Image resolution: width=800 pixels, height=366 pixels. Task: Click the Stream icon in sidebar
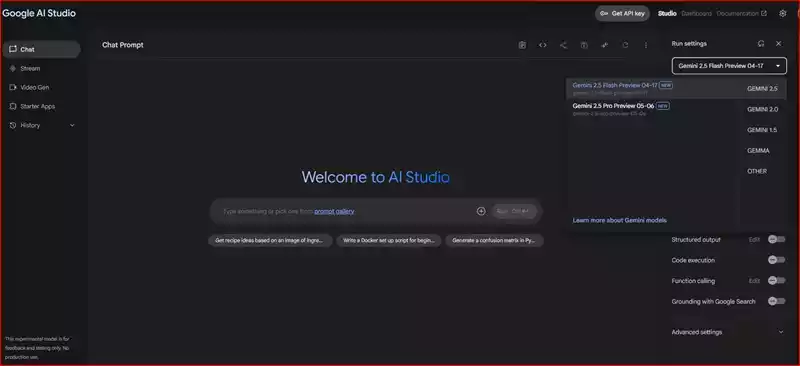point(13,68)
